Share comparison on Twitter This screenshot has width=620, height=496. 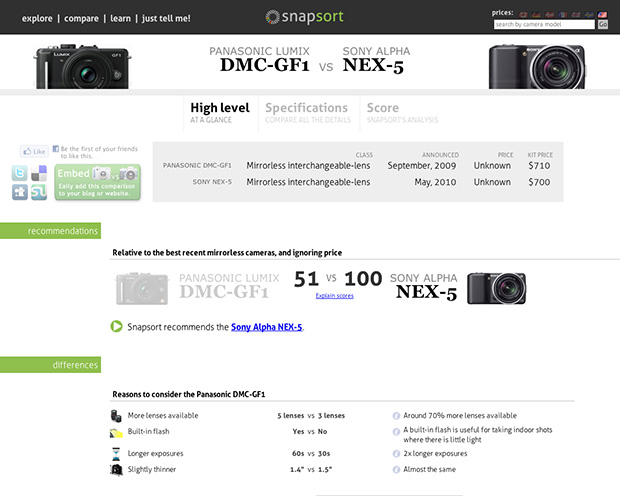19,173
